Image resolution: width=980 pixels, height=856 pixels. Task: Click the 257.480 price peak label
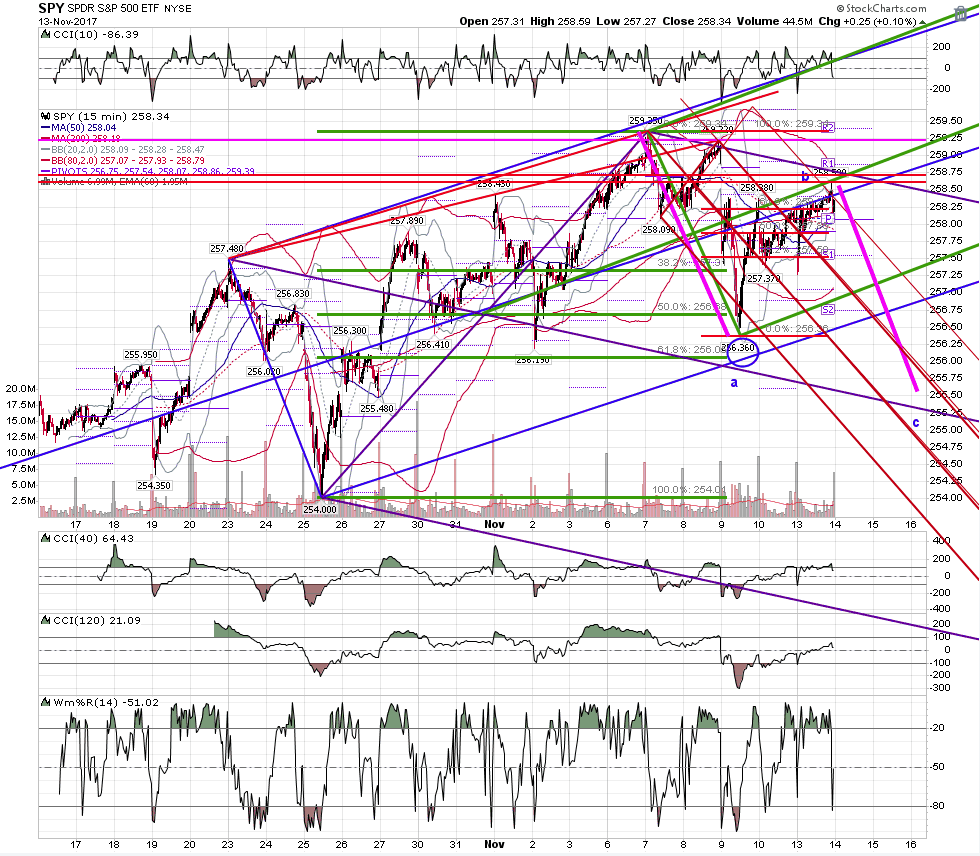226,249
